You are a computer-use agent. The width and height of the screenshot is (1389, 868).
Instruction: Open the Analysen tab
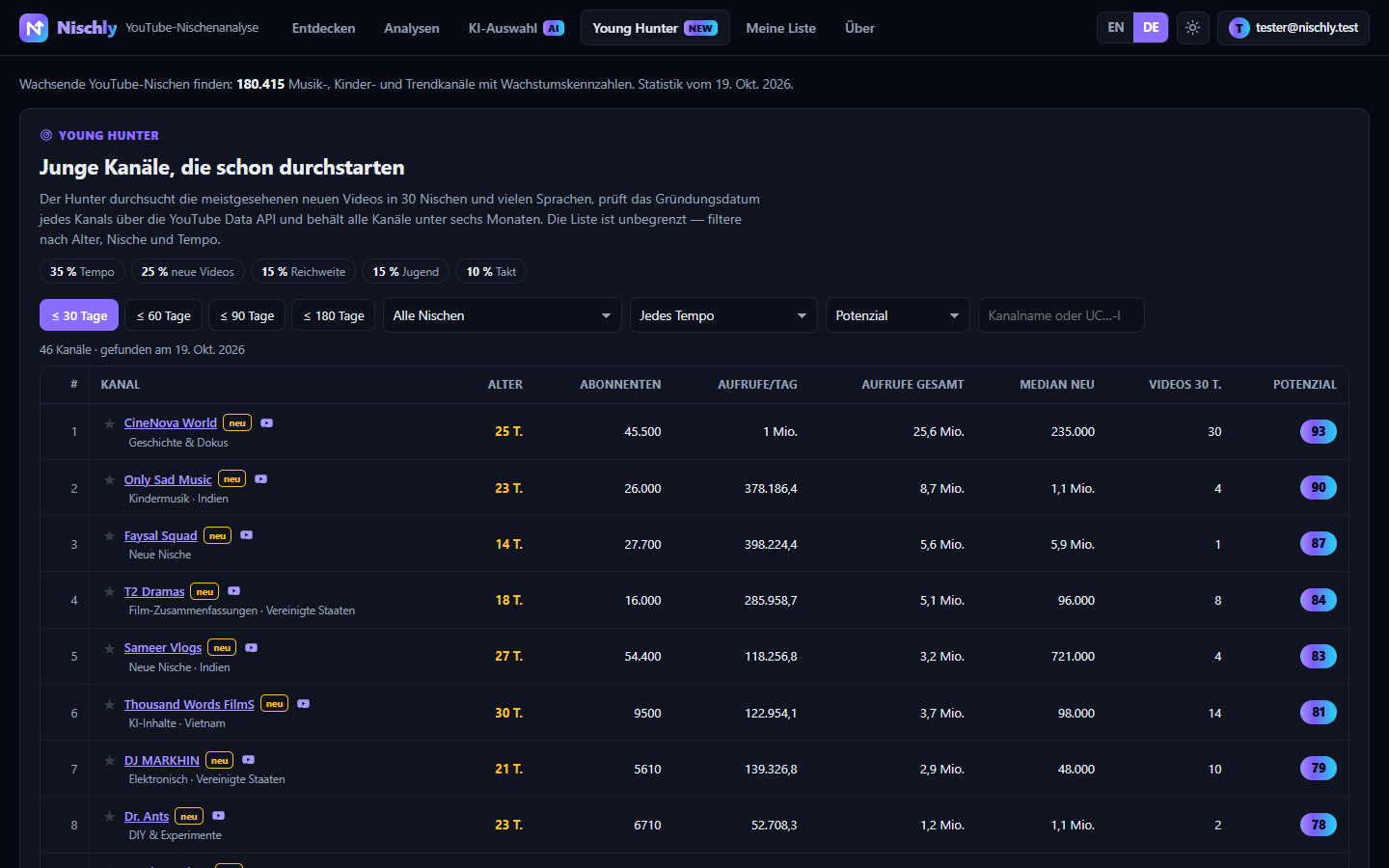[x=412, y=28]
